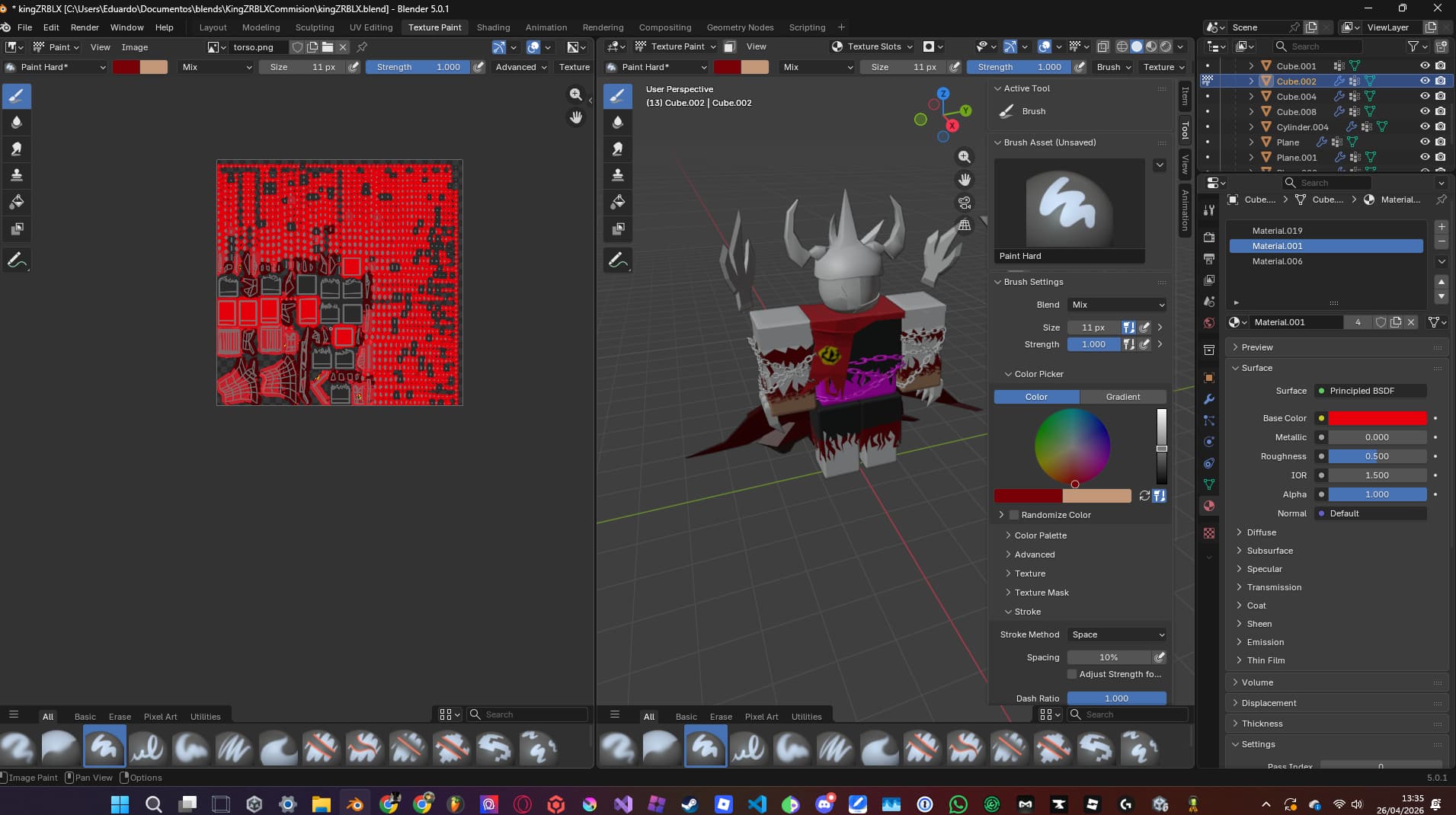Select the Clone tool in 3D viewport toolbar

(618, 175)
